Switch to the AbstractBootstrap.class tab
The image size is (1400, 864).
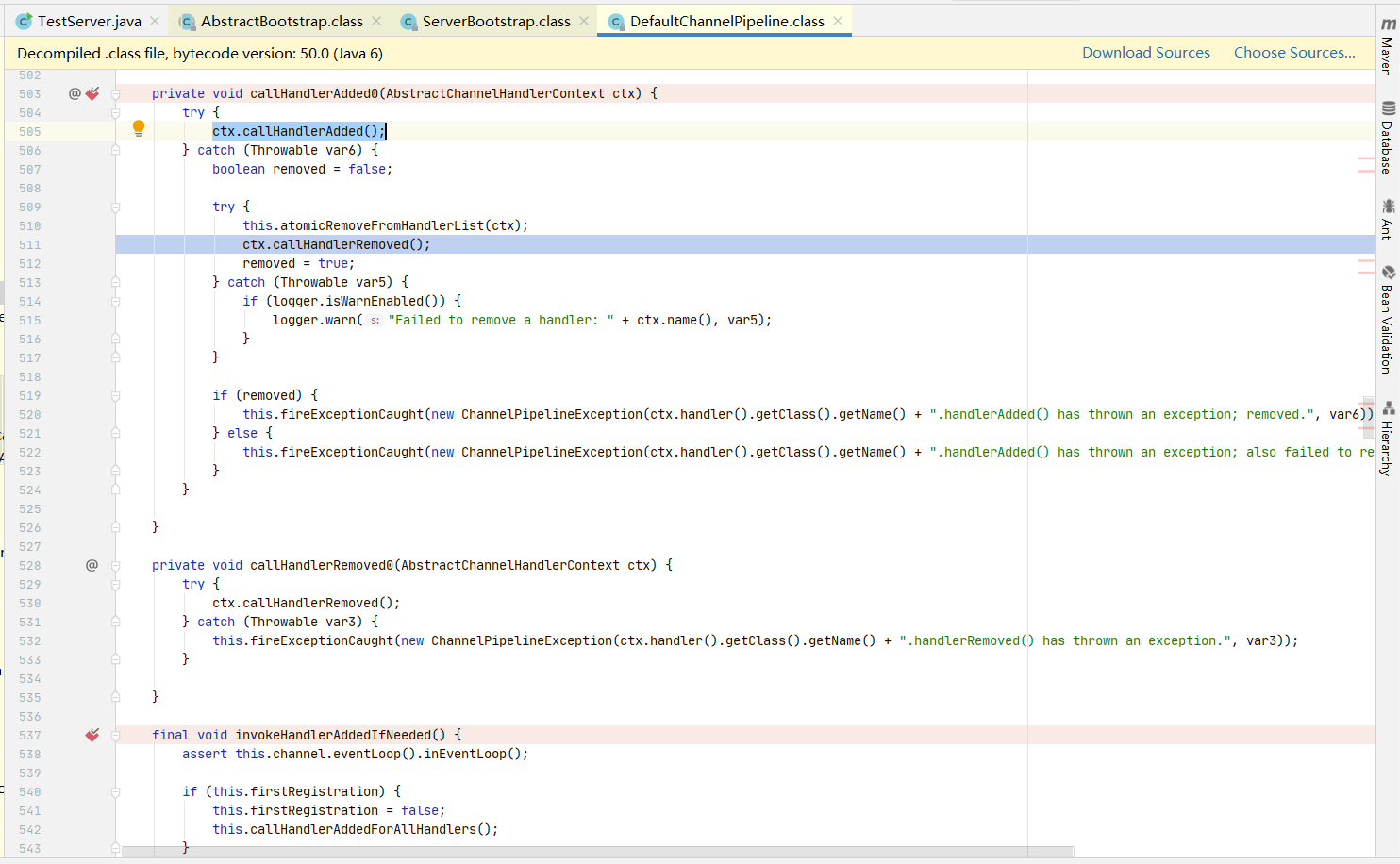tap(281, 21)
